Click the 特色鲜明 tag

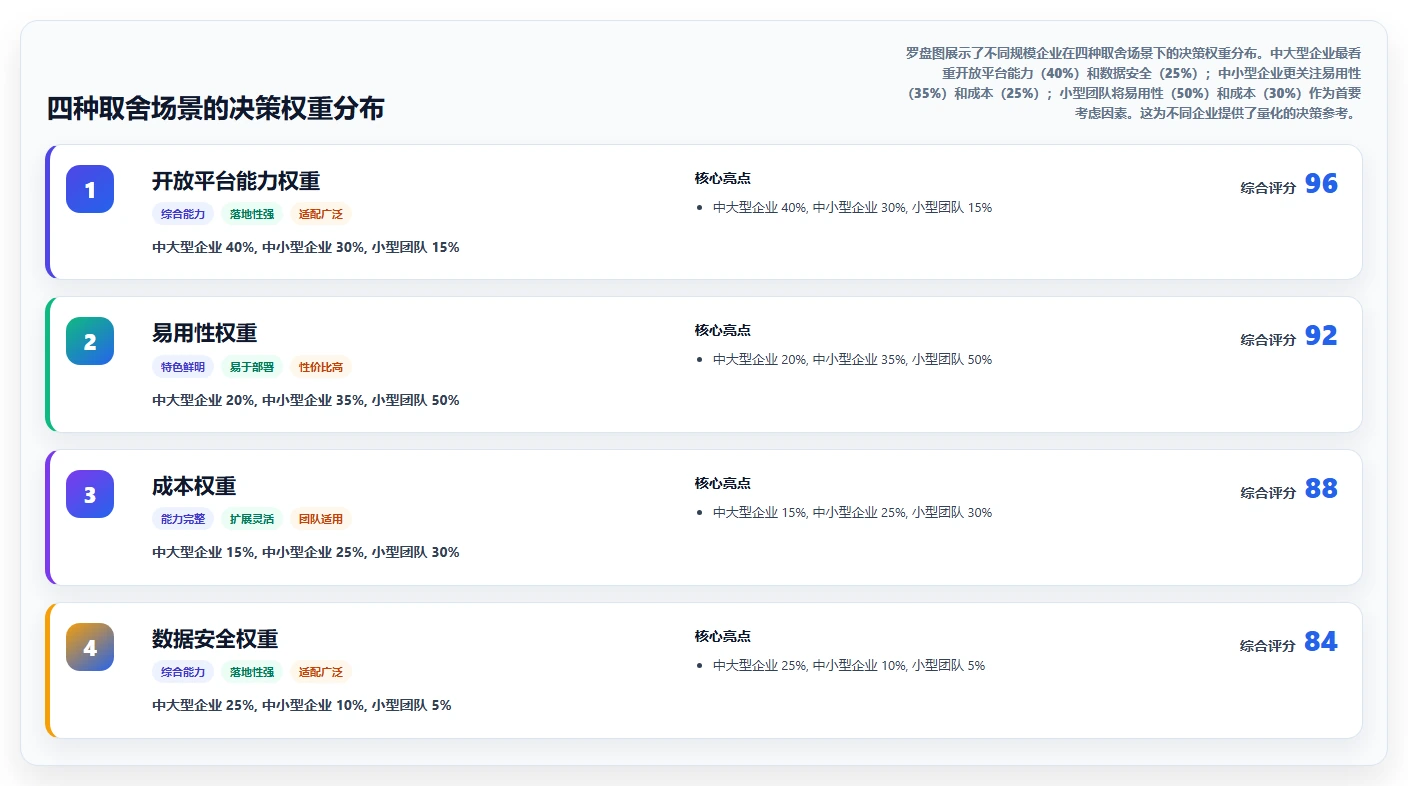[x=183, y=367]
